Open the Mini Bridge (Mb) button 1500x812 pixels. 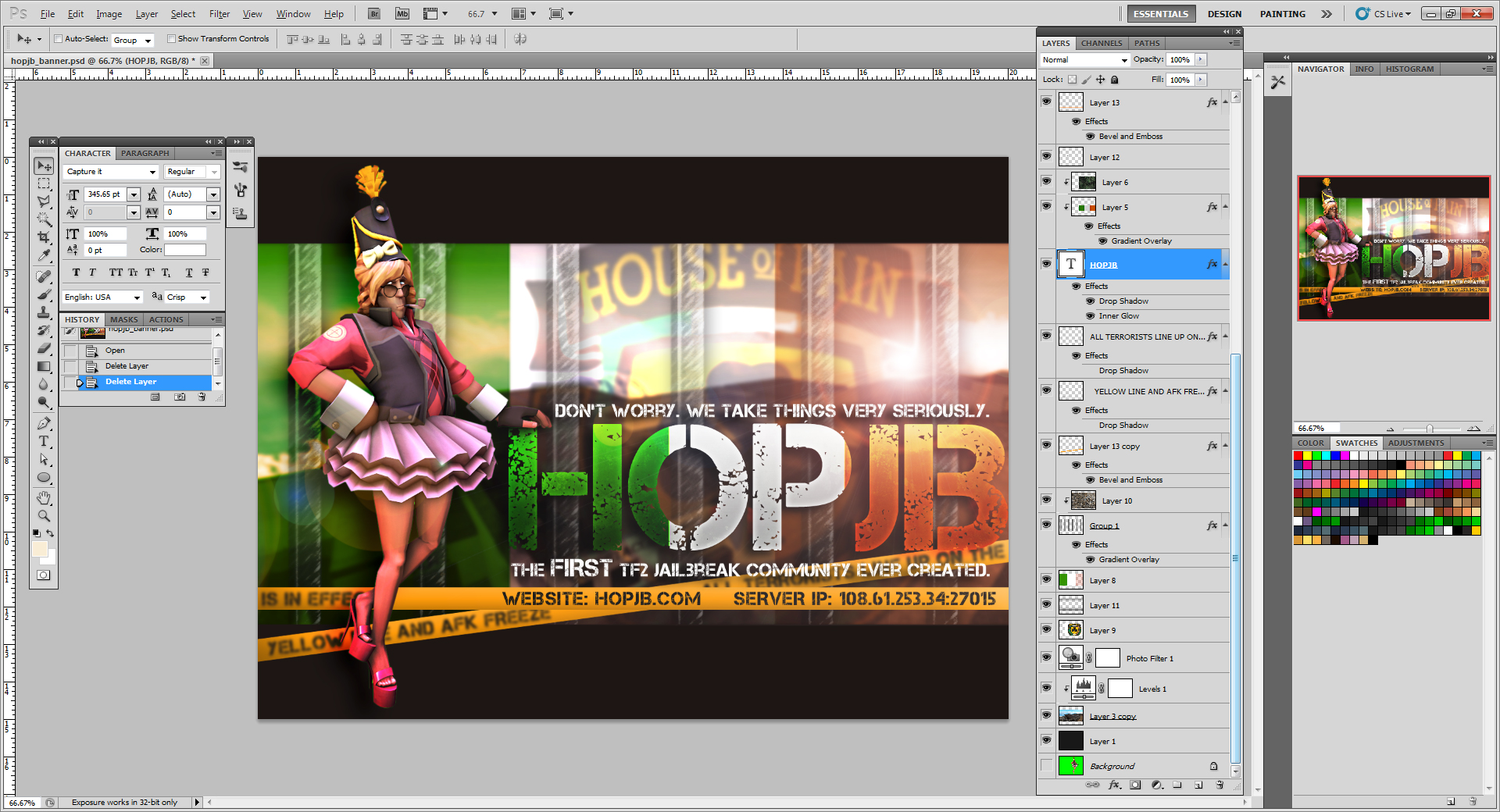[402, 13]
